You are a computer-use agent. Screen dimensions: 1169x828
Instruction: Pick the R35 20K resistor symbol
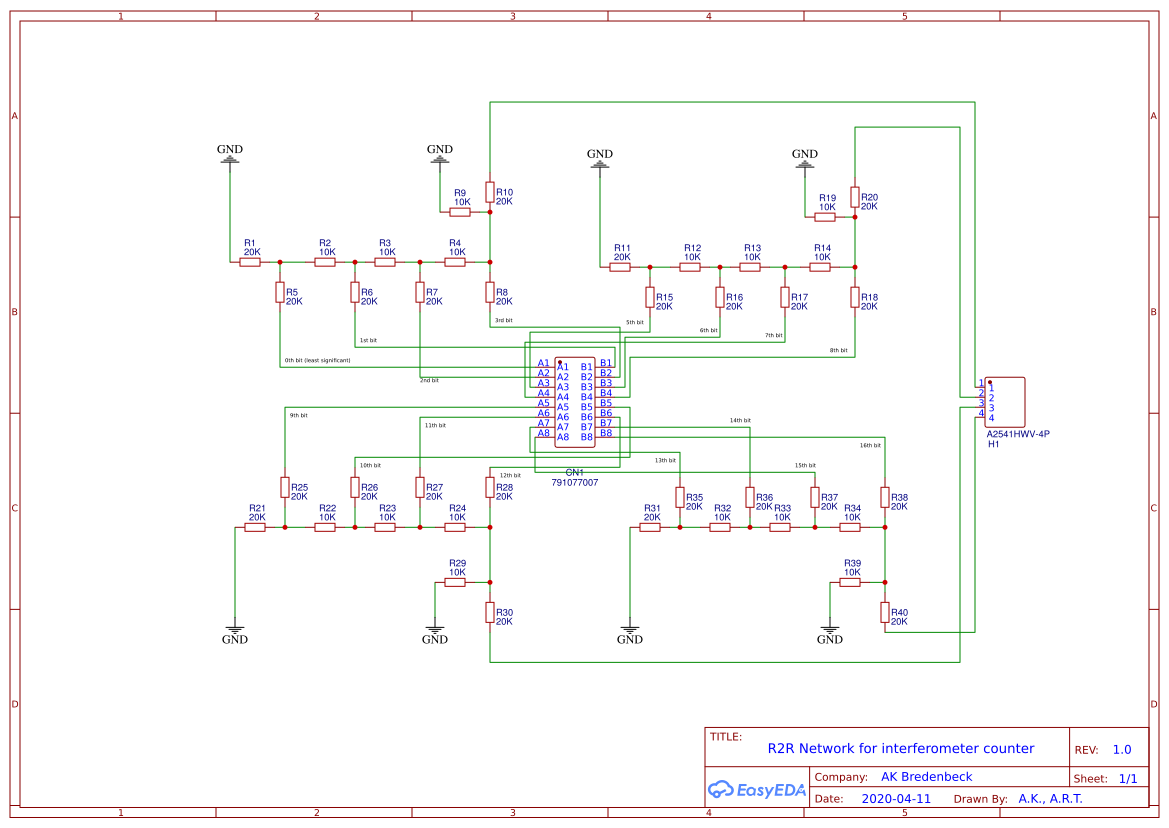tap(680, 497)
